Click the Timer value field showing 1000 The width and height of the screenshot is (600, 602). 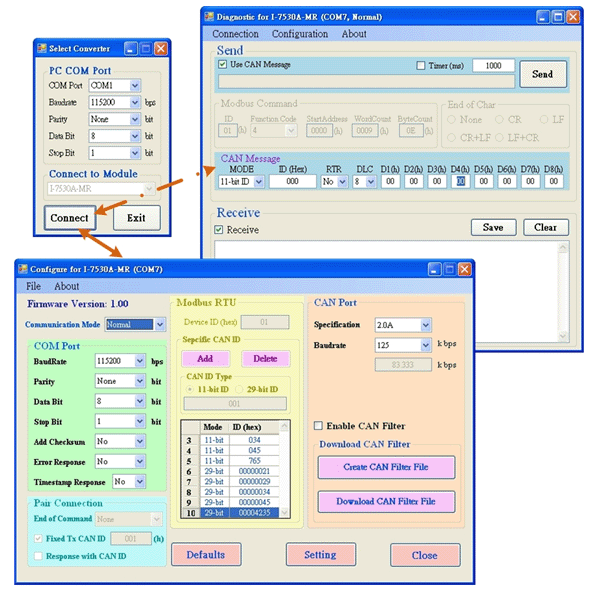click(493, 66)
